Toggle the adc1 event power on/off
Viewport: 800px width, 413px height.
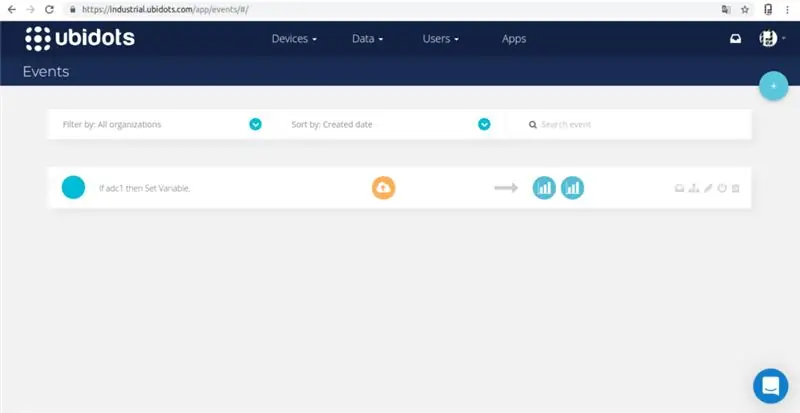pos(722,188)
